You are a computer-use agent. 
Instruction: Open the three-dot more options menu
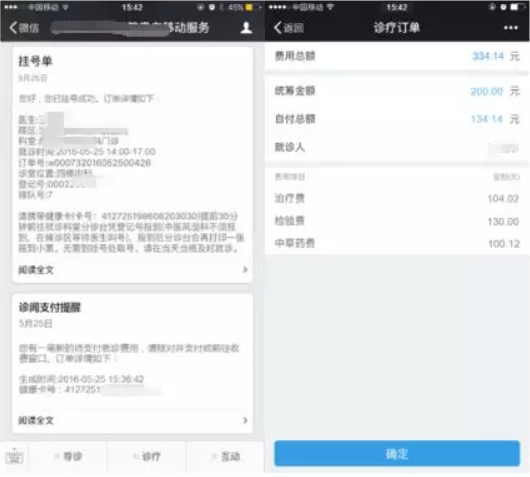coord(510,28)
